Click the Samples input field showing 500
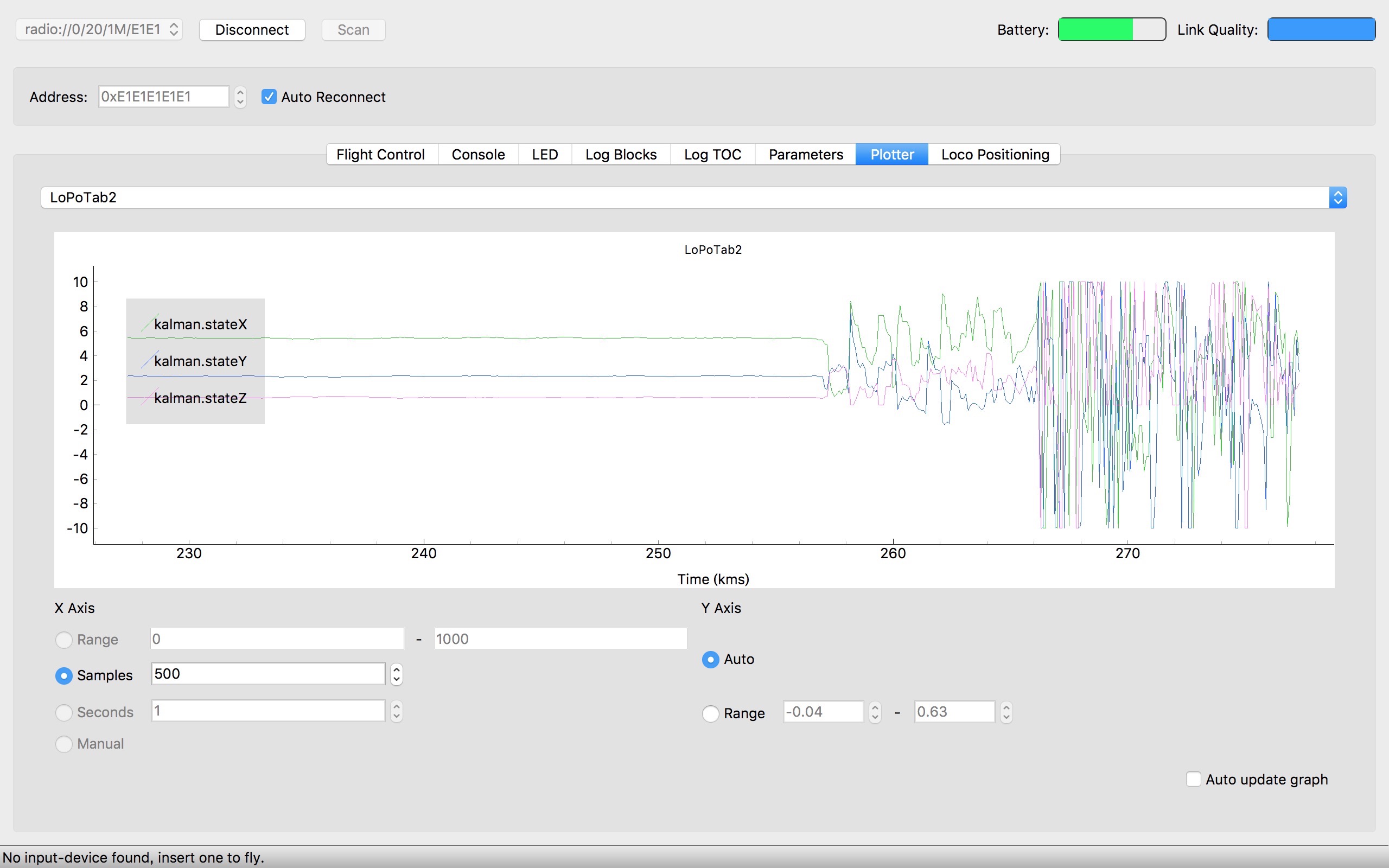This screenshot has height=868, width=1389. pos(267,674)
